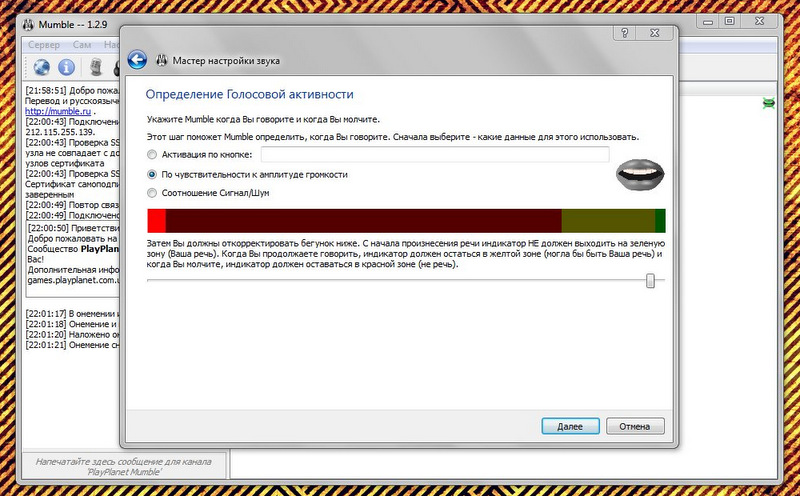Click the green user icon in channel list

[768, 103]
